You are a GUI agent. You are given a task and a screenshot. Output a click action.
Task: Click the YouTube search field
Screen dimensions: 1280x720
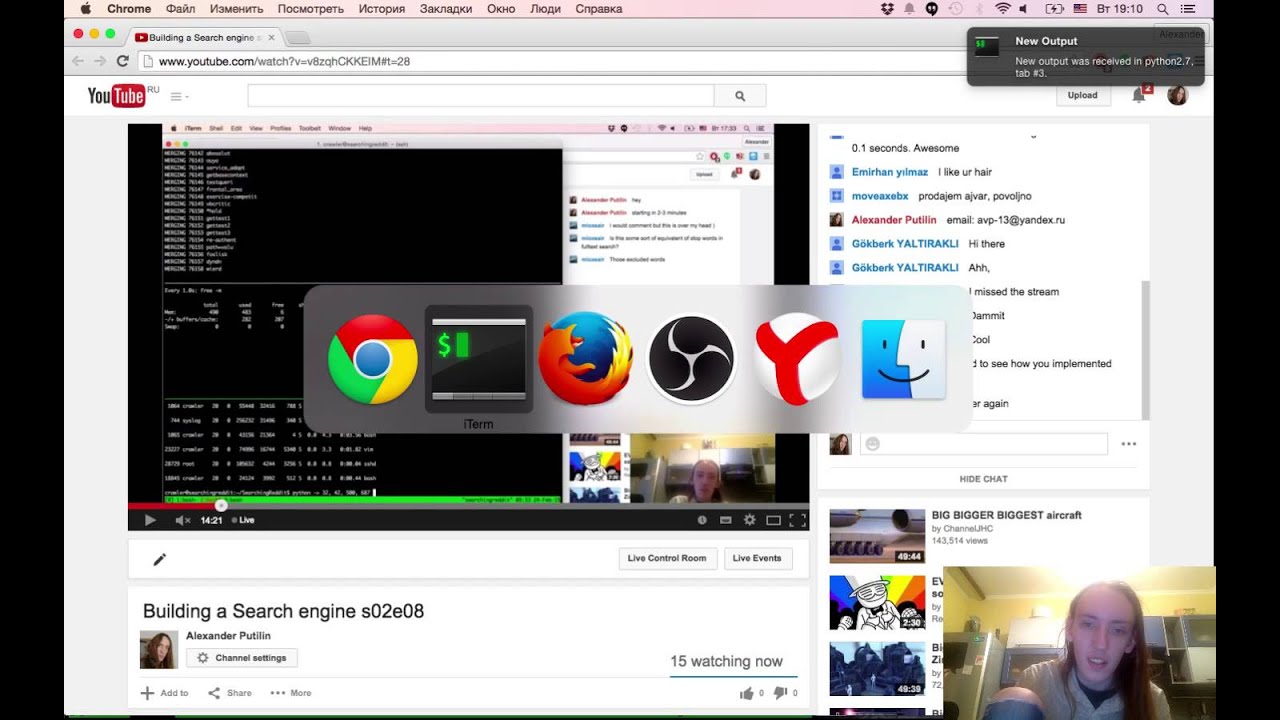(x=481, y=96)
